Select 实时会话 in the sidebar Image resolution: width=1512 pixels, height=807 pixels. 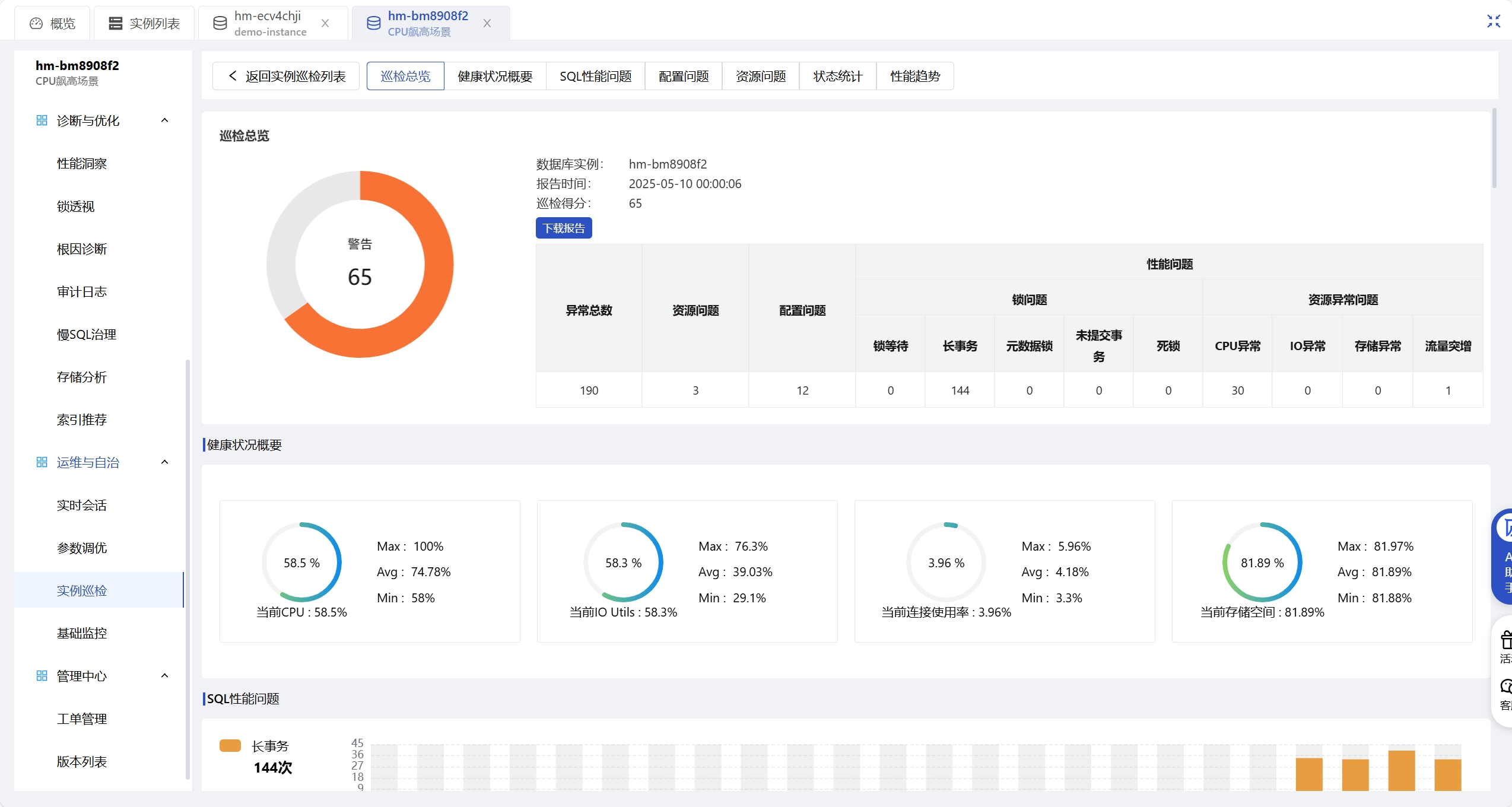point(82,505)
